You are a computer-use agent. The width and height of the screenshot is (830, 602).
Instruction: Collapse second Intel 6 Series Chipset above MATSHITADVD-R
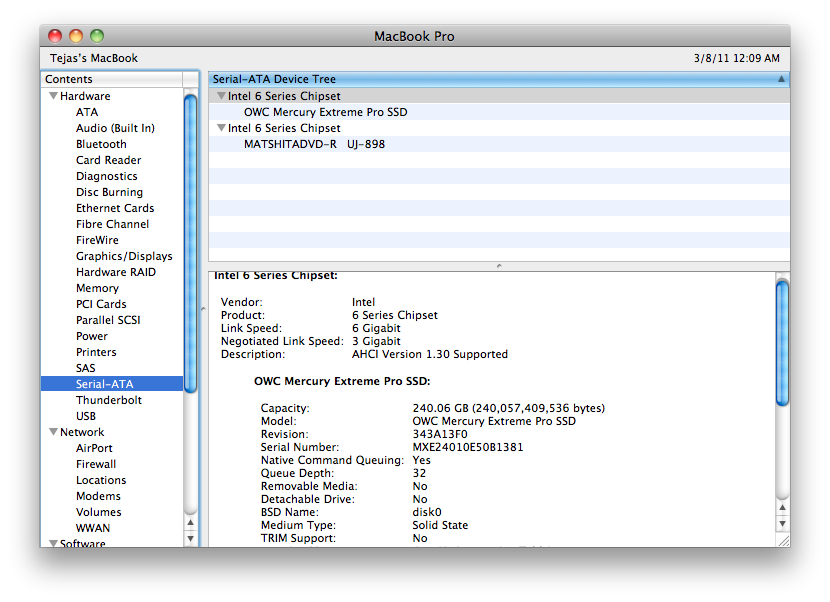(x=221, y=128)
